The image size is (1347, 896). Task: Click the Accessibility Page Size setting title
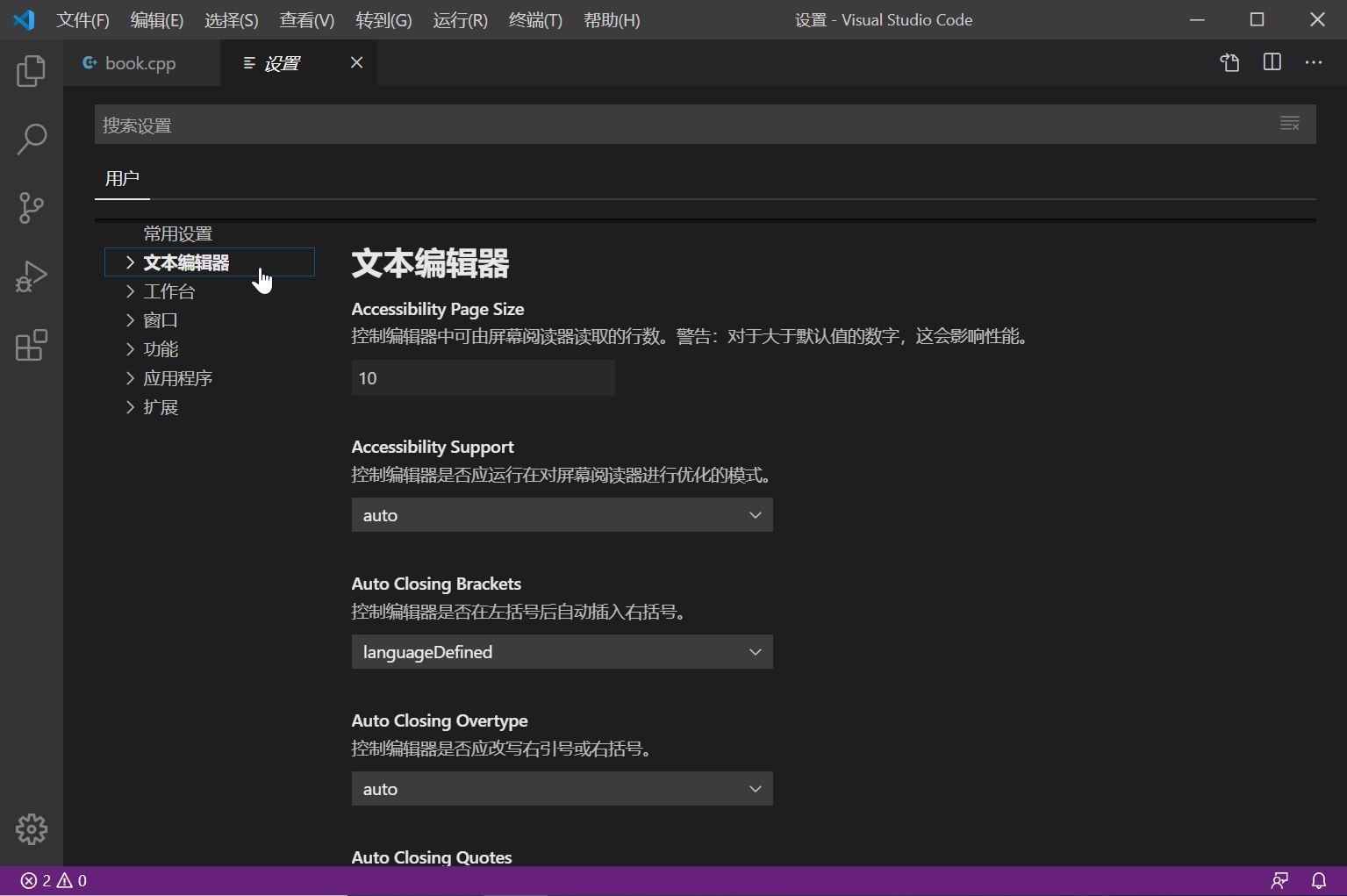pos(438,309)
